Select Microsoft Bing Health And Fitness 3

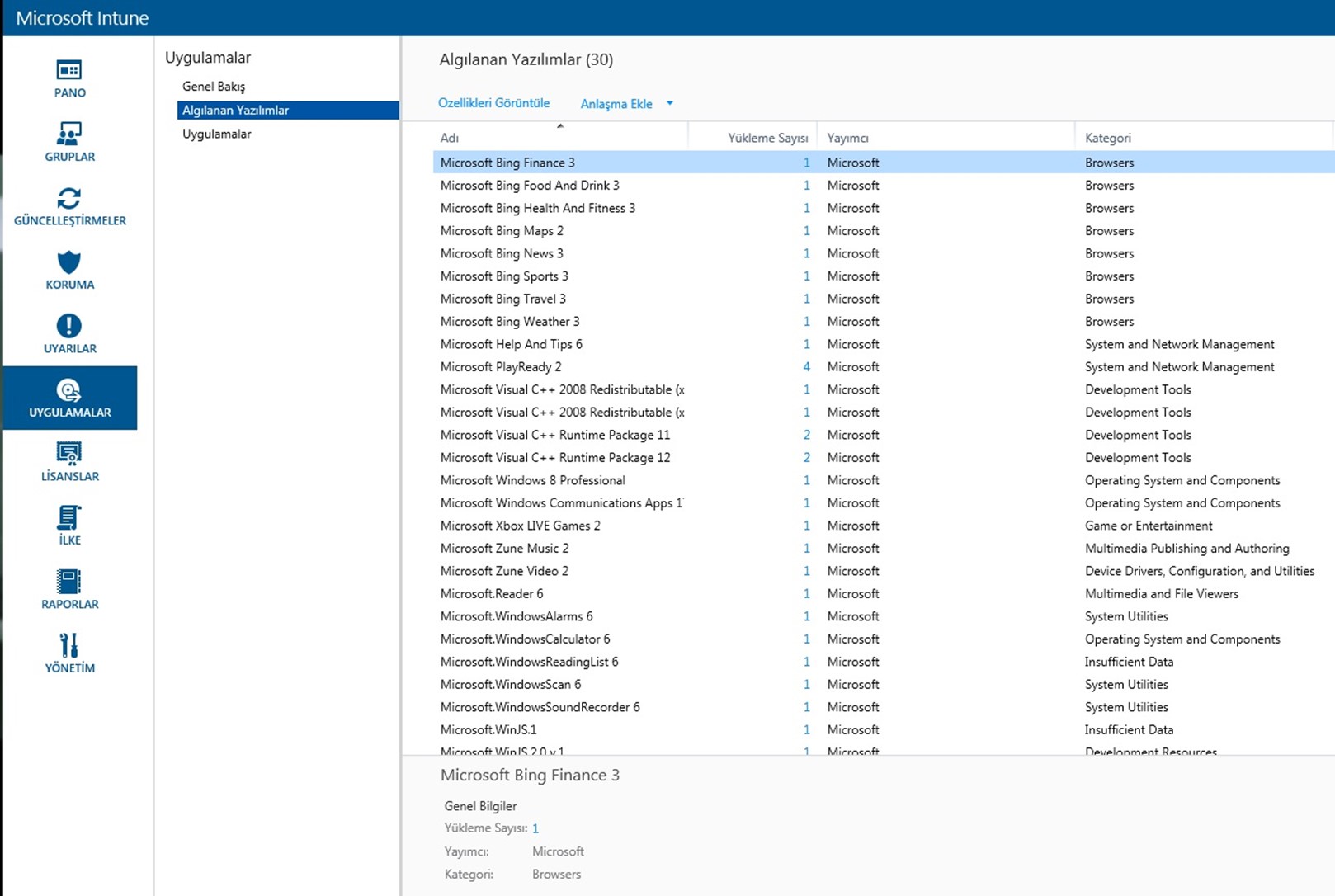click(884, 208)
